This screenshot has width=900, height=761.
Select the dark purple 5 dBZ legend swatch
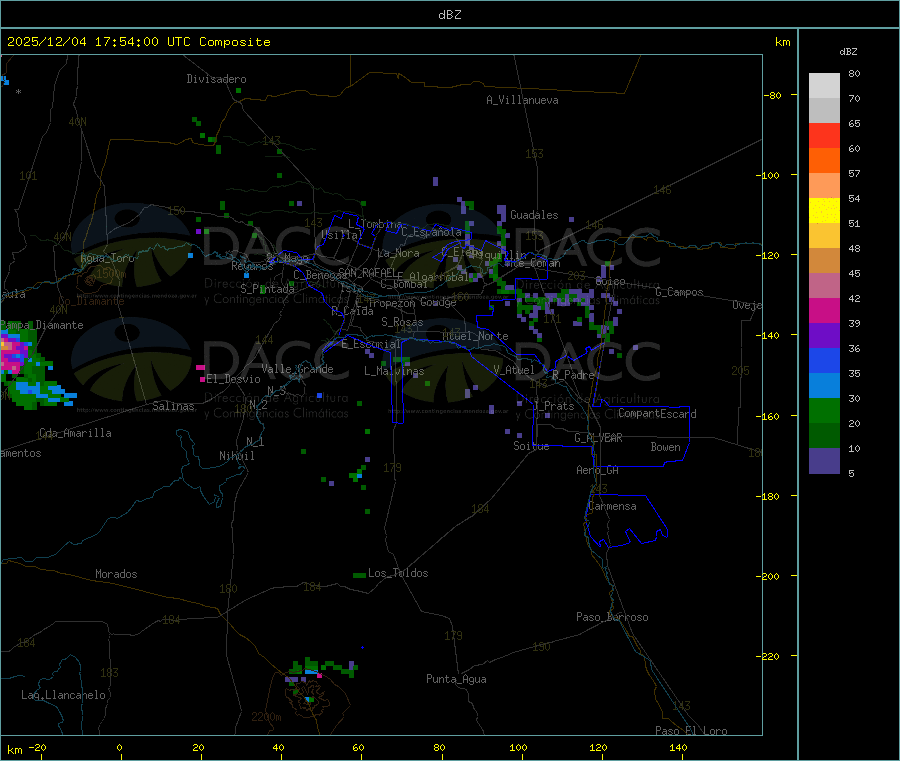[824, 461]
